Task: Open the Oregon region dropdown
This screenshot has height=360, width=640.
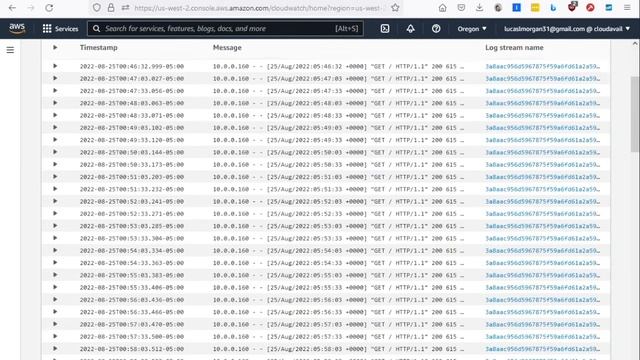Action: pyautogui.click(x=472, y=29)
